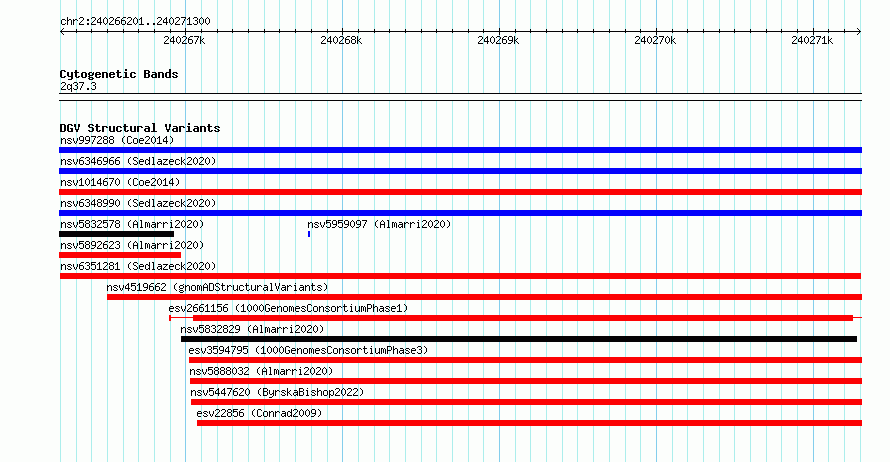Click the nsv997288 (Coe2014) variant label
Image resolution: width=890 pixels, height=462 pixels.
tap(117, 140)
